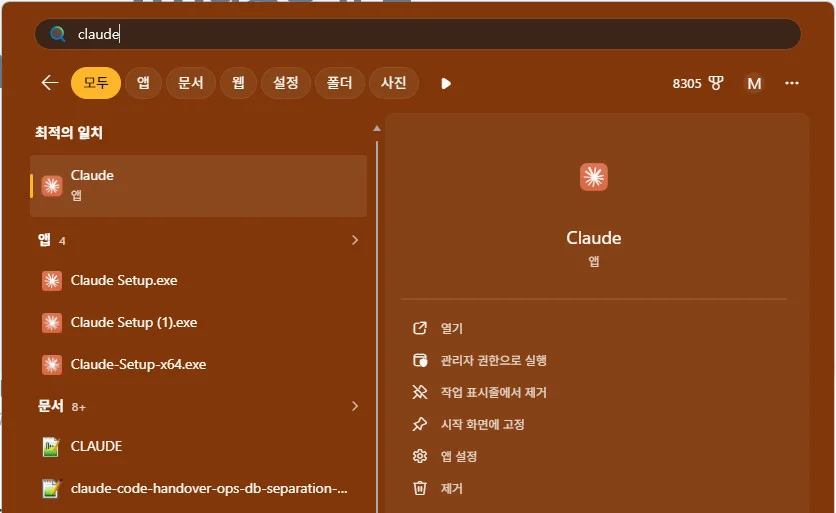Screen dimensions: 836x513
Task: Open the Claude best match result
Action: (x=198, y=186)
